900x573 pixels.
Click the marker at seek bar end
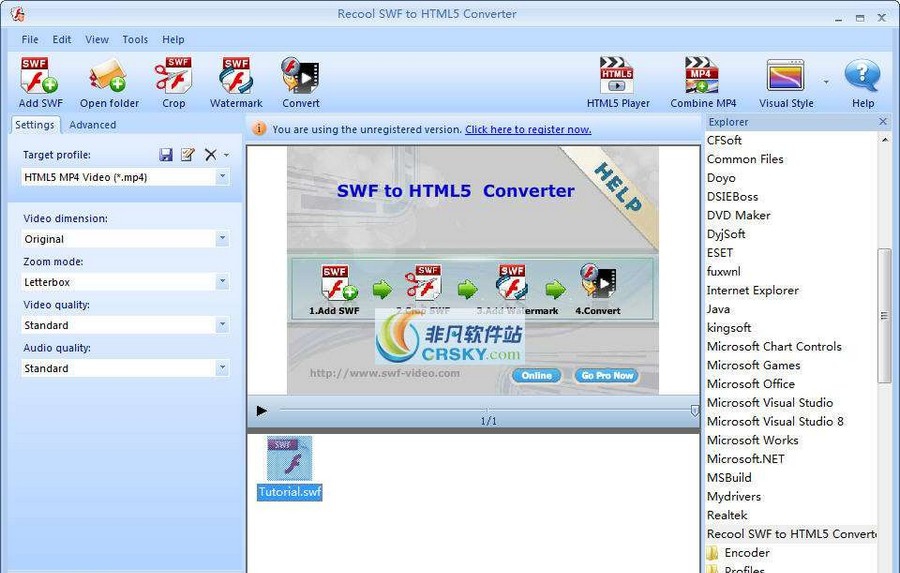pos(694,411)
